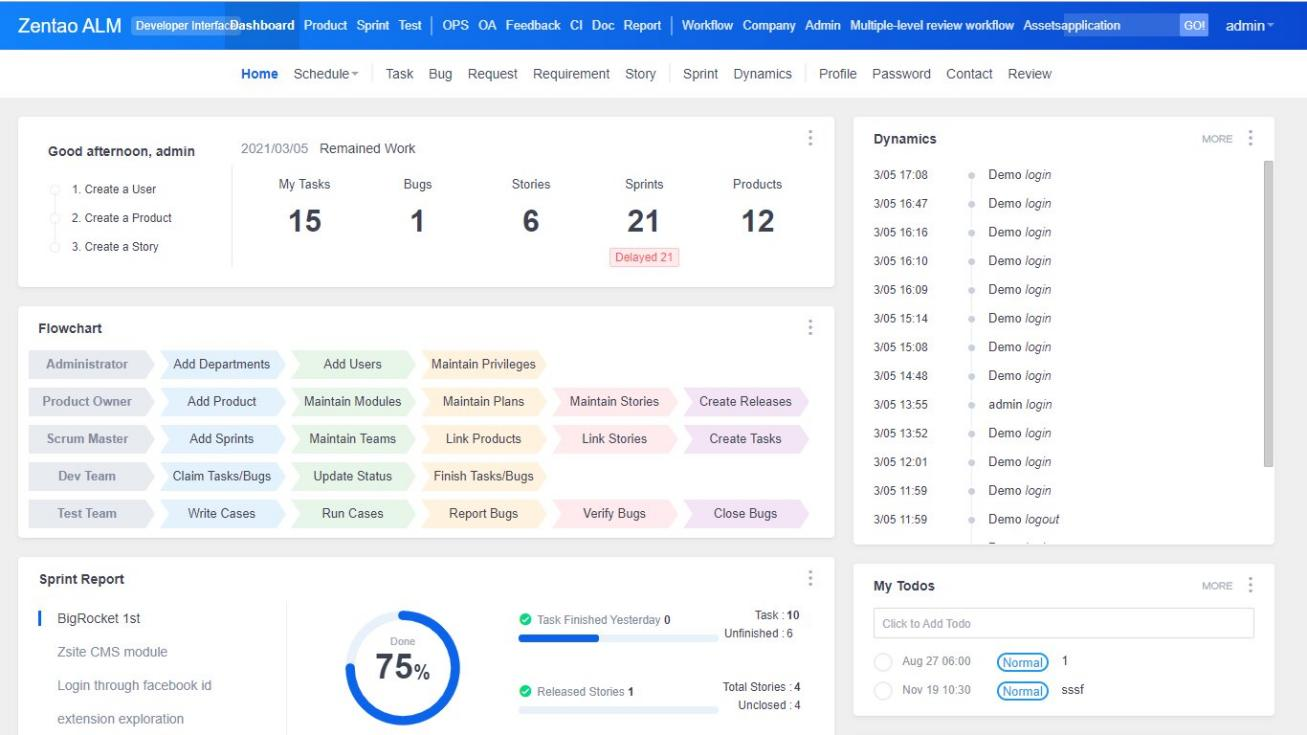Click the green check beside Released Stories
This screenshot has height=735, width=1307.
[525, 692]
